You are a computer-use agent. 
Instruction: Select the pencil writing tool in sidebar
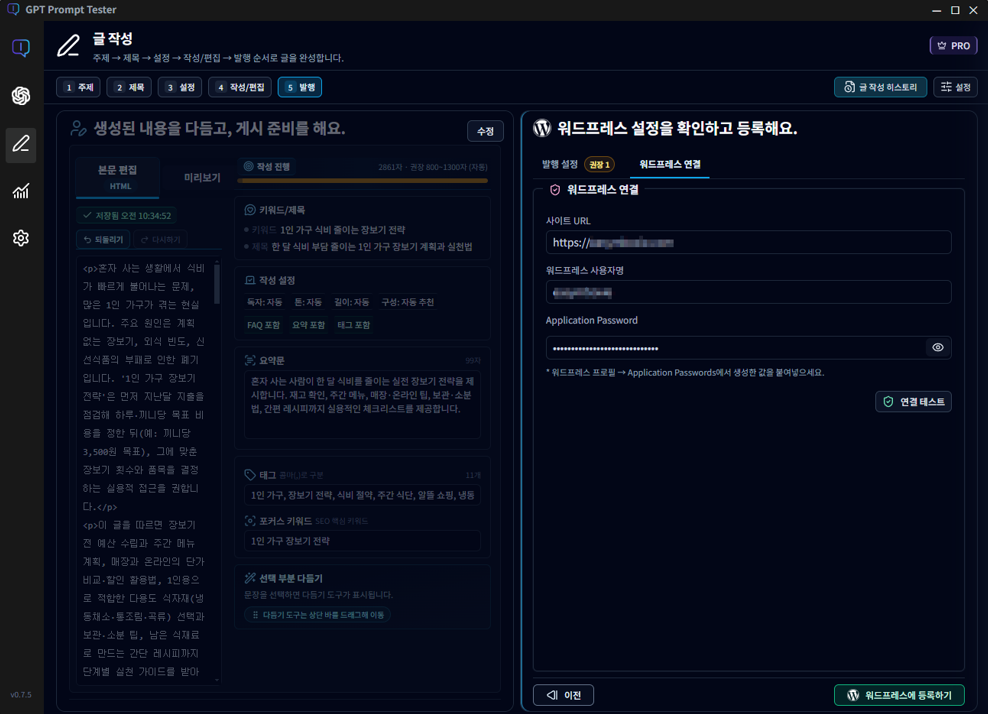click(x=20, y=145)
